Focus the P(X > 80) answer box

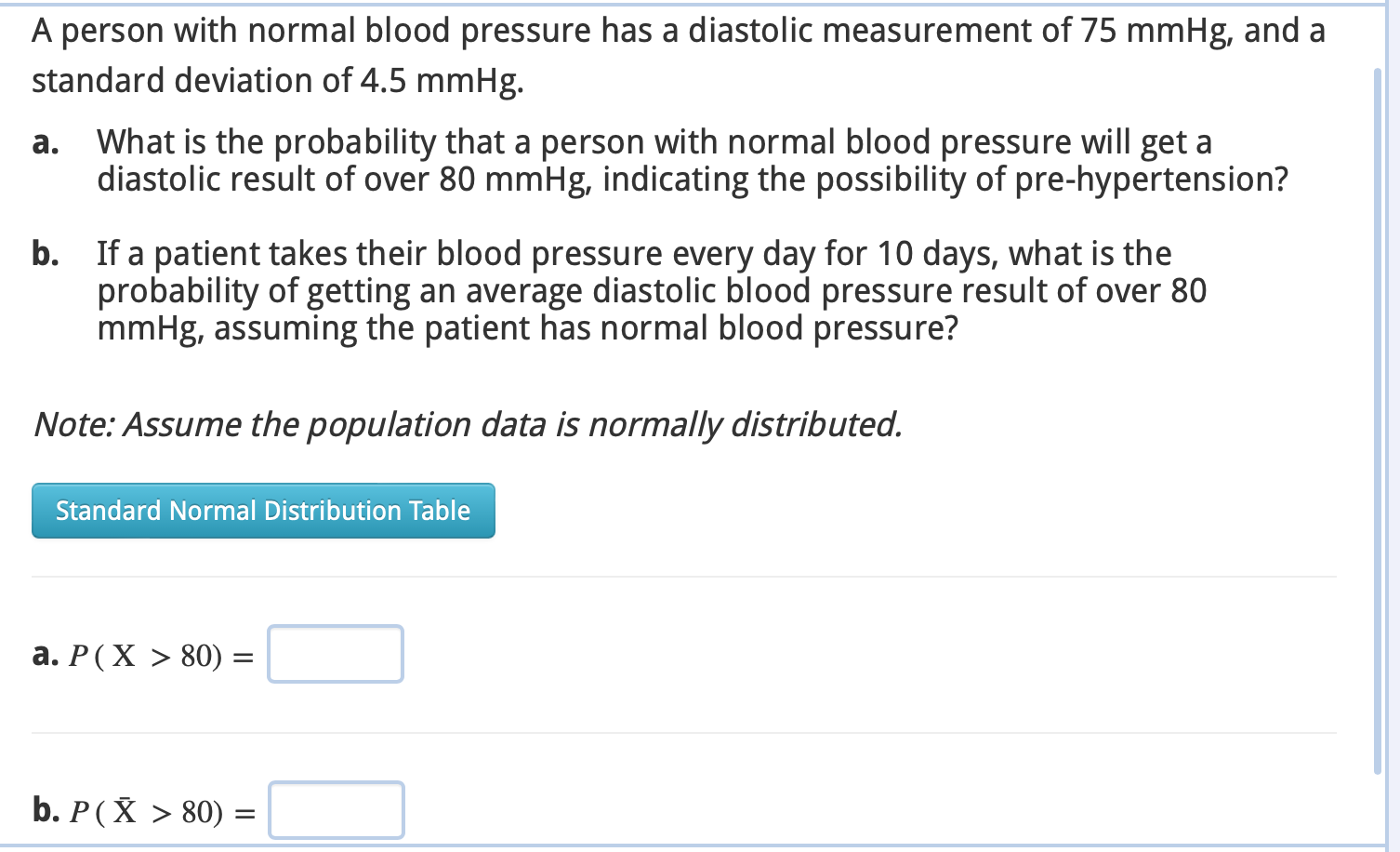pos(336,654)
